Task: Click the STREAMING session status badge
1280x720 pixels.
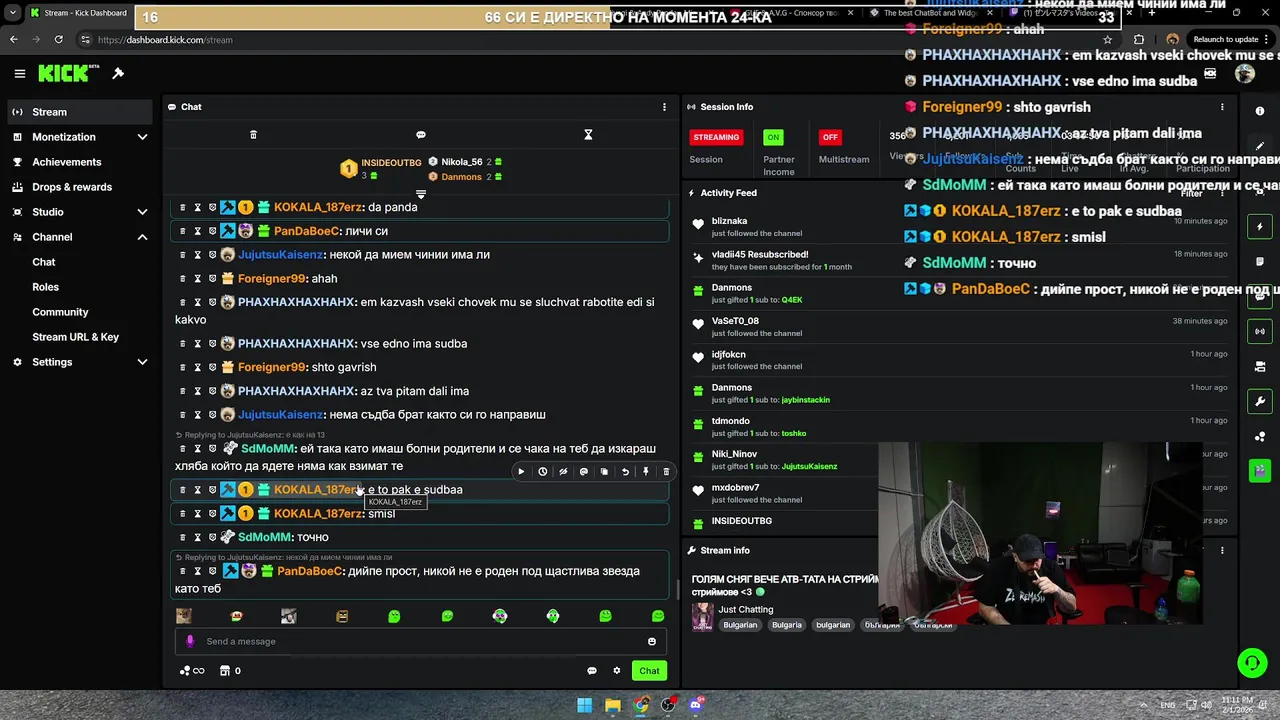Action: [x=716, y=137]
